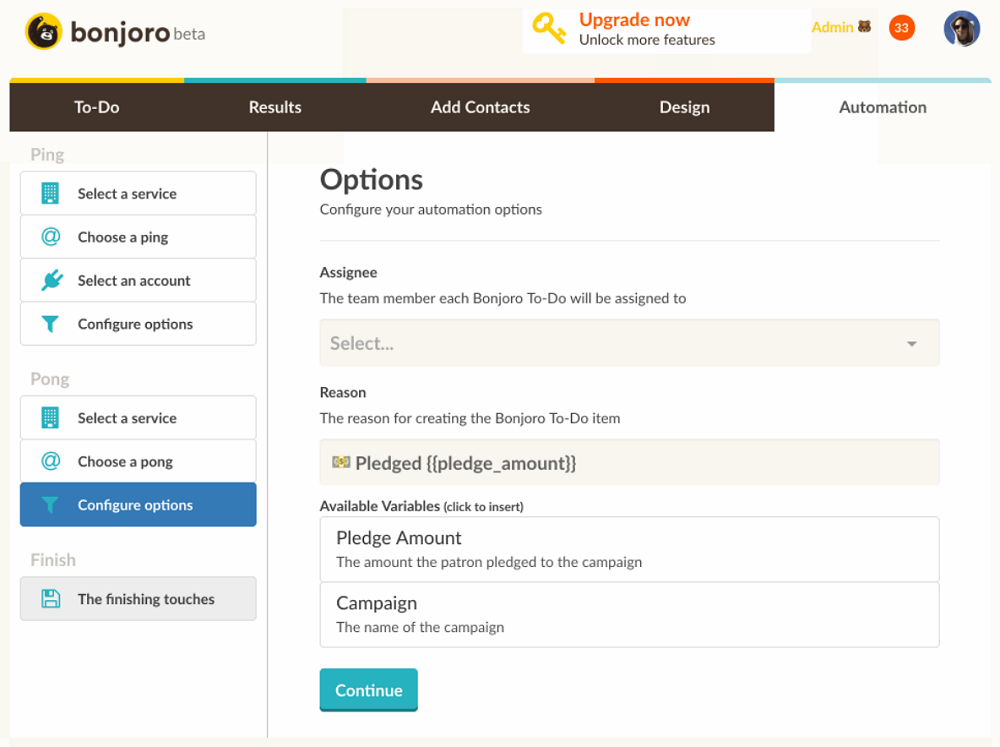
Task: Click the building icon in Ping Select a service
Action: (50, 193)
